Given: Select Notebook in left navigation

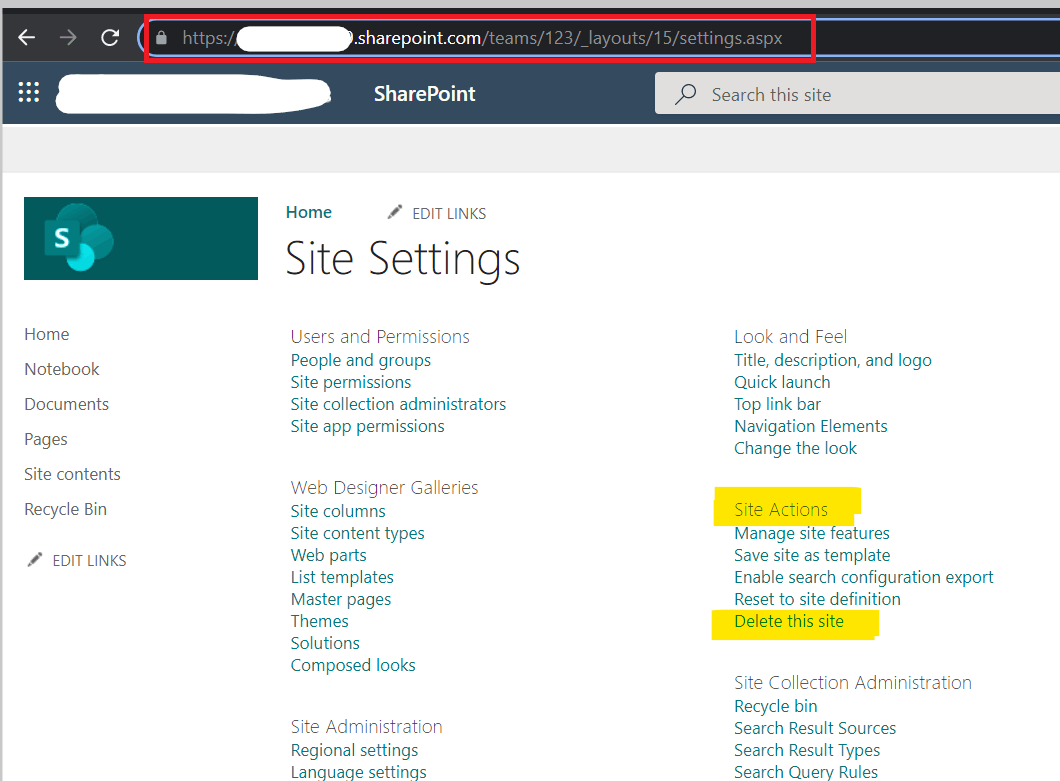Looking at the screenshot, I should click(x=61, y=369).
